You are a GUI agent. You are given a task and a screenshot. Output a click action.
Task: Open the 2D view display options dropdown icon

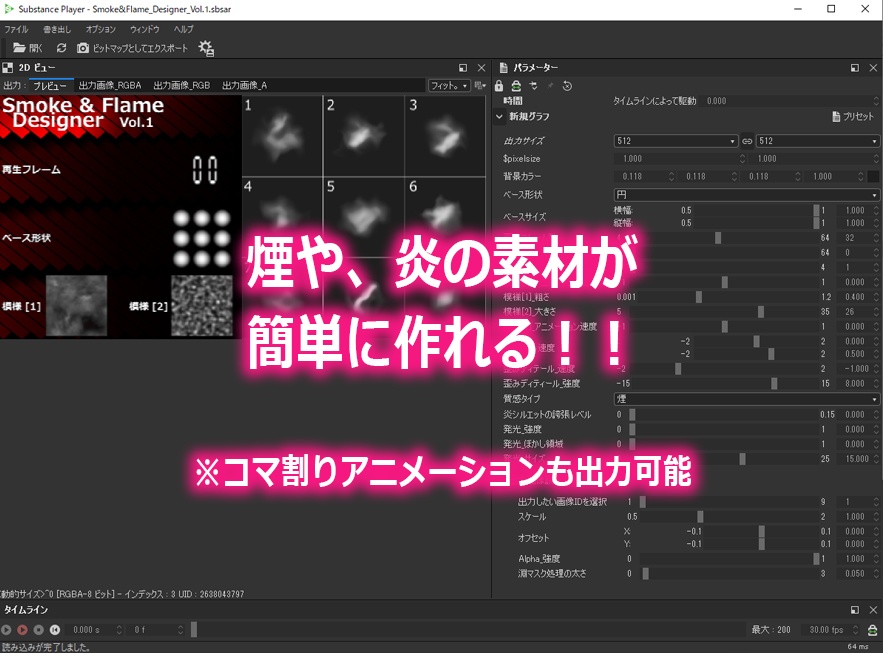point(480,86)
